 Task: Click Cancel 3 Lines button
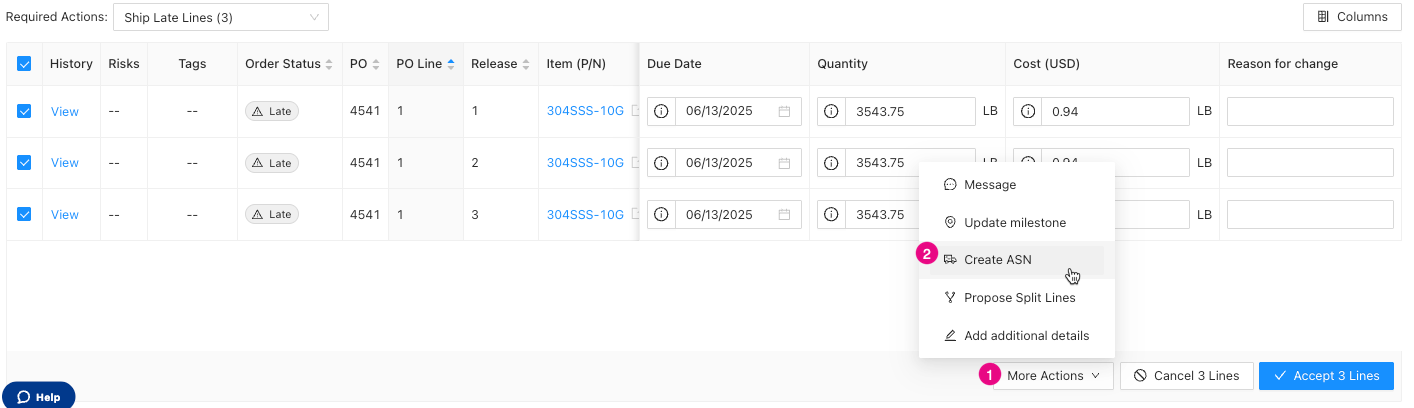[1186, 376]
